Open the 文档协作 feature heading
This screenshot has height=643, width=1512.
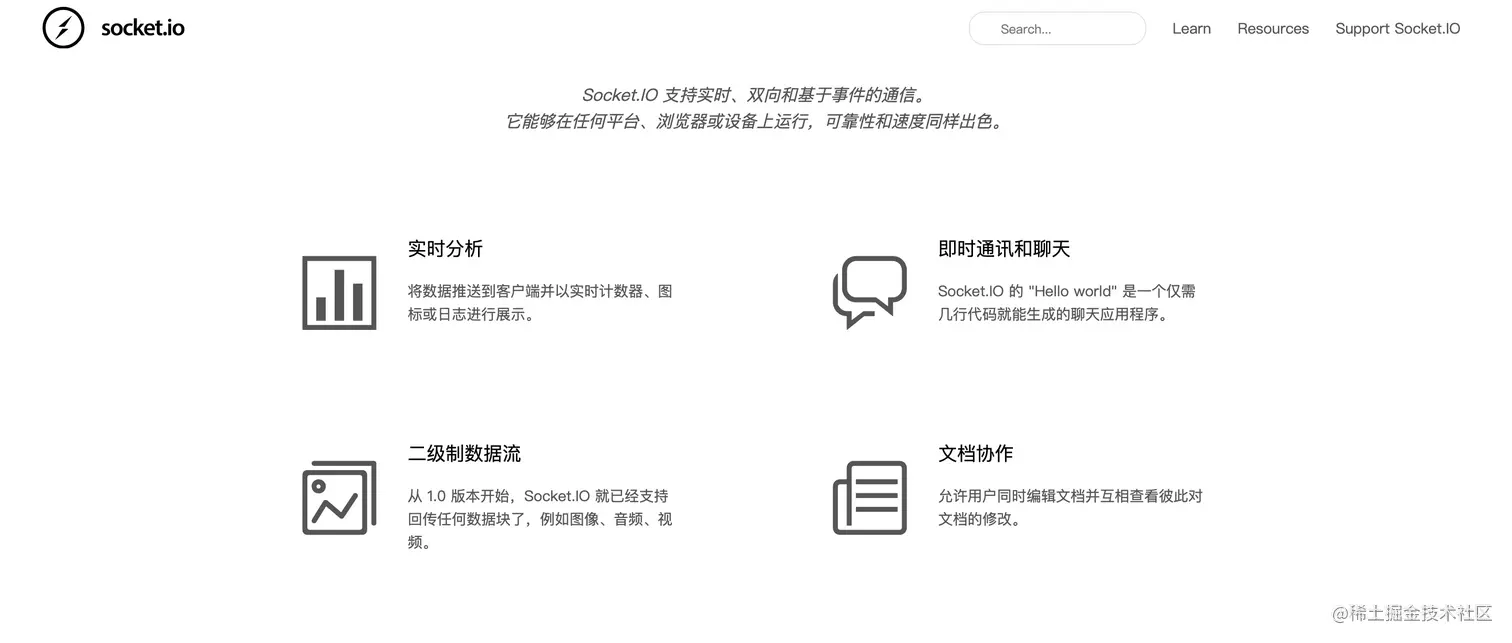(976, 453)
